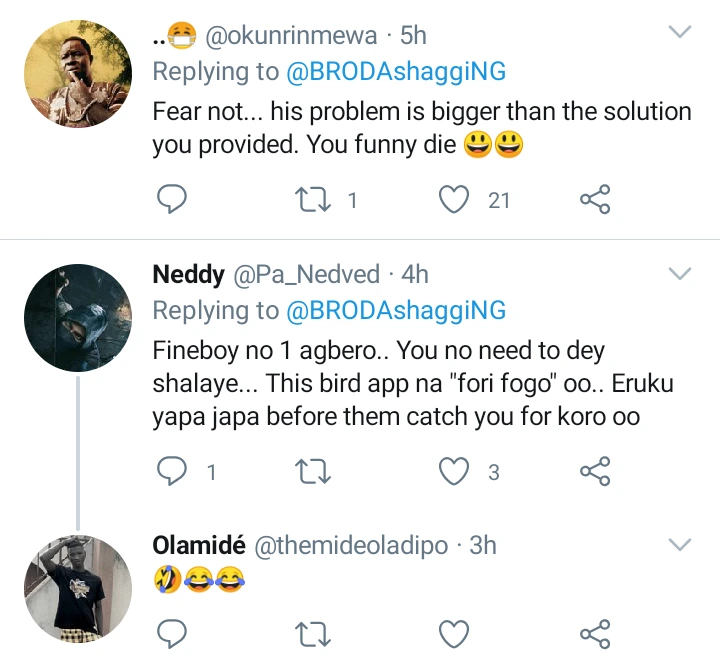This screenshot has width=720, height=667.
Task: Share okunrinmewa's tweet
Action: coord(595,200)
